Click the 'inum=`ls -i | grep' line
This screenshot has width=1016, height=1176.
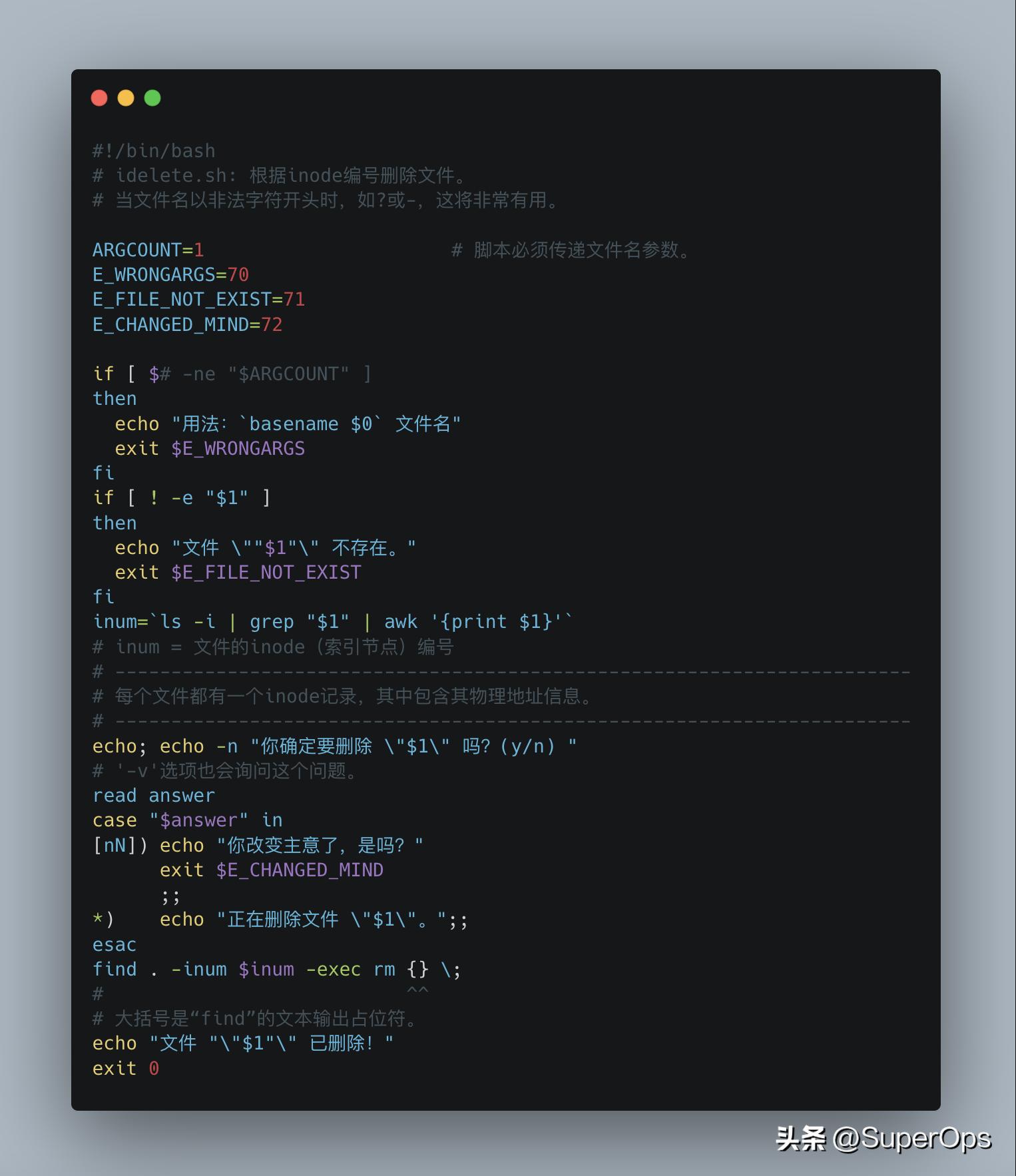point(333,622)
